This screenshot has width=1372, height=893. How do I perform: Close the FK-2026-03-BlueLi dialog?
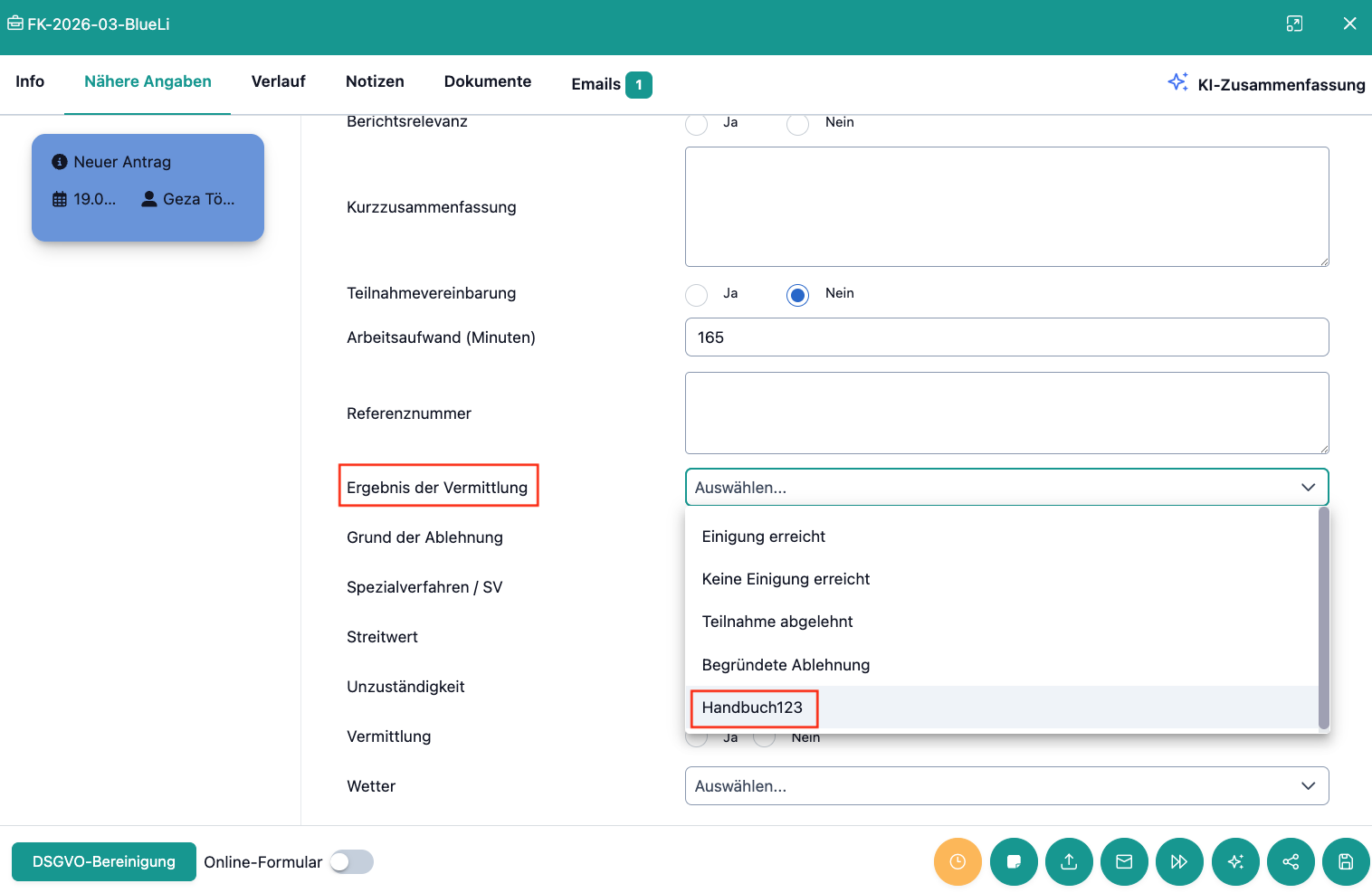1349,24
